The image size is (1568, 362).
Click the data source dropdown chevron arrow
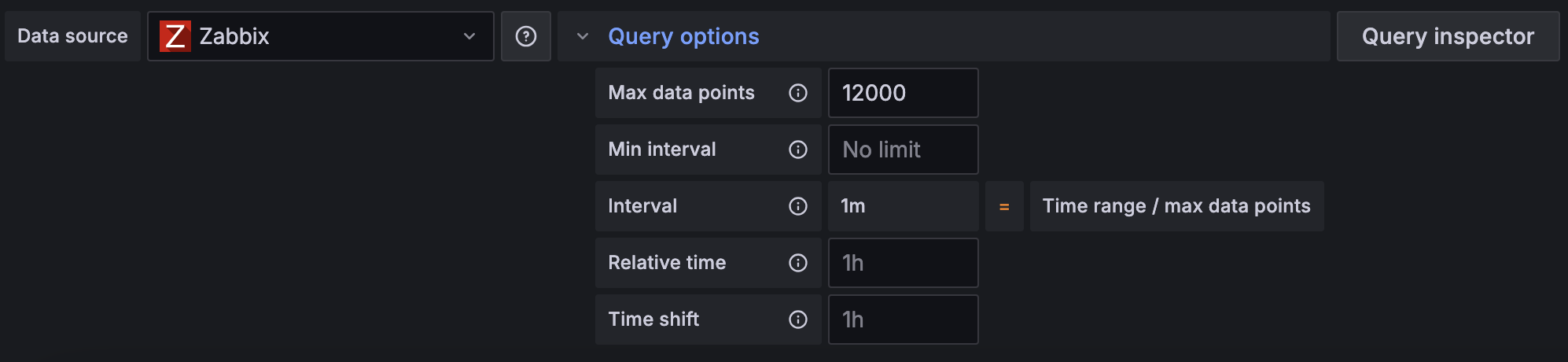point(469,36)
